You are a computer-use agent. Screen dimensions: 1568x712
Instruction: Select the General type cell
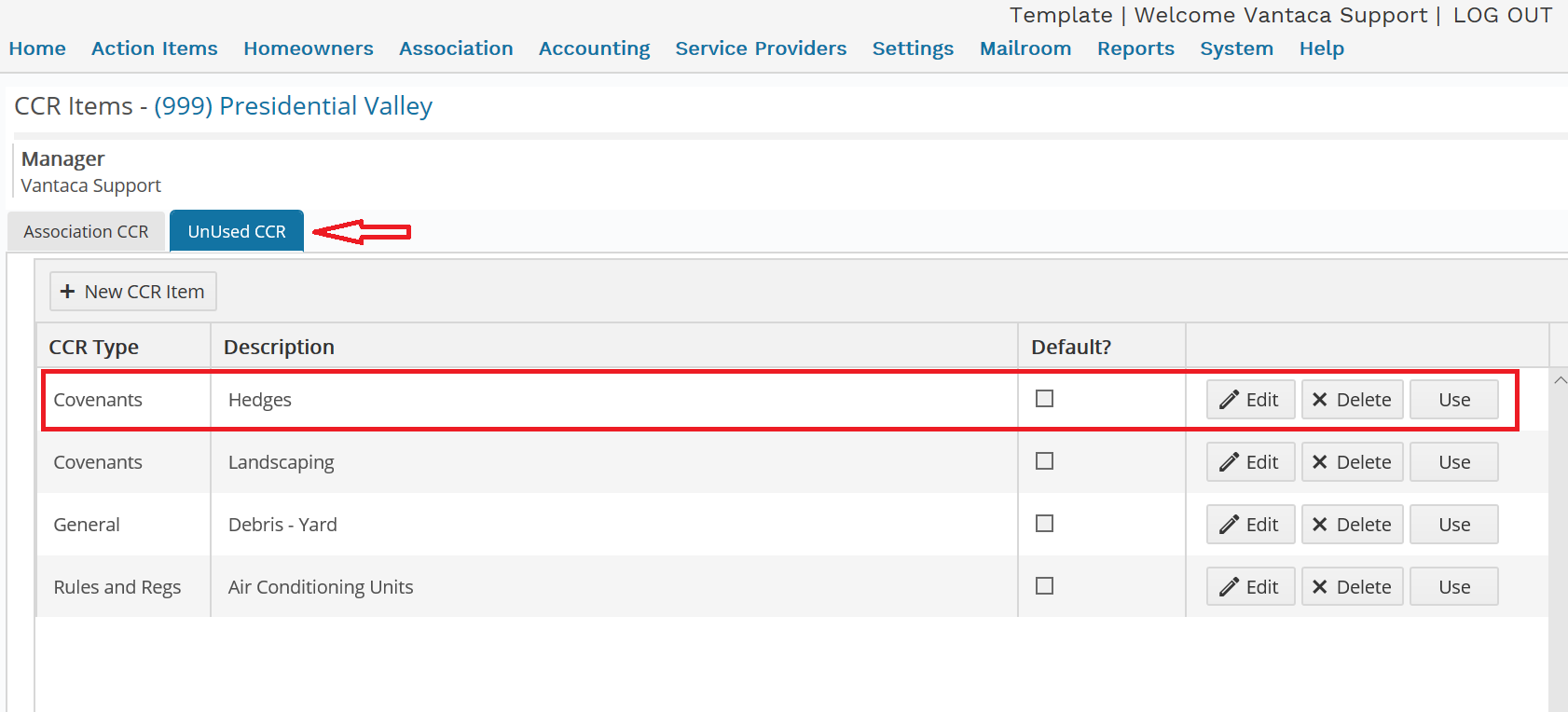123,525
